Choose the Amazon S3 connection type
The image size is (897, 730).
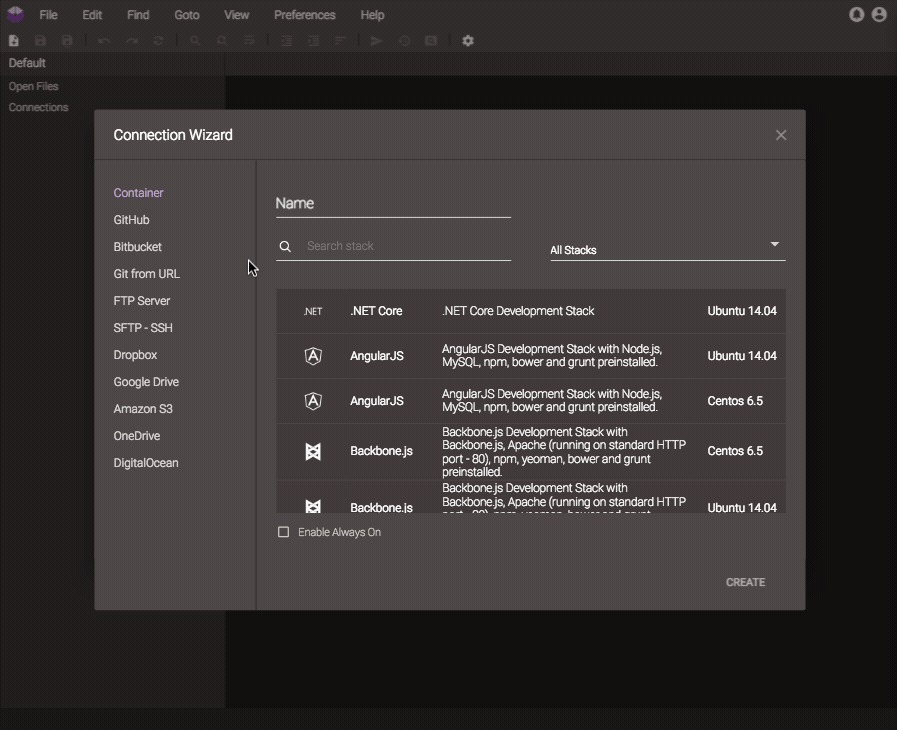(143, 408)
